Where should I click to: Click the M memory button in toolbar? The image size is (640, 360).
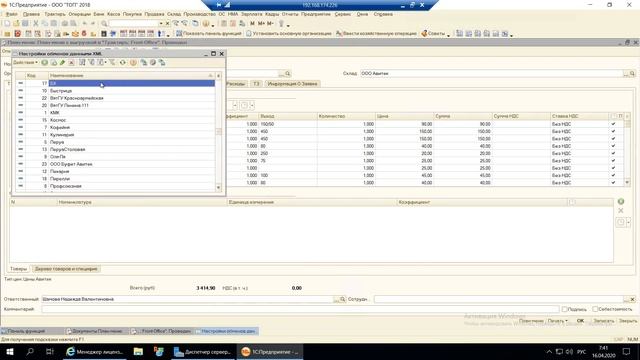point(252,24)
